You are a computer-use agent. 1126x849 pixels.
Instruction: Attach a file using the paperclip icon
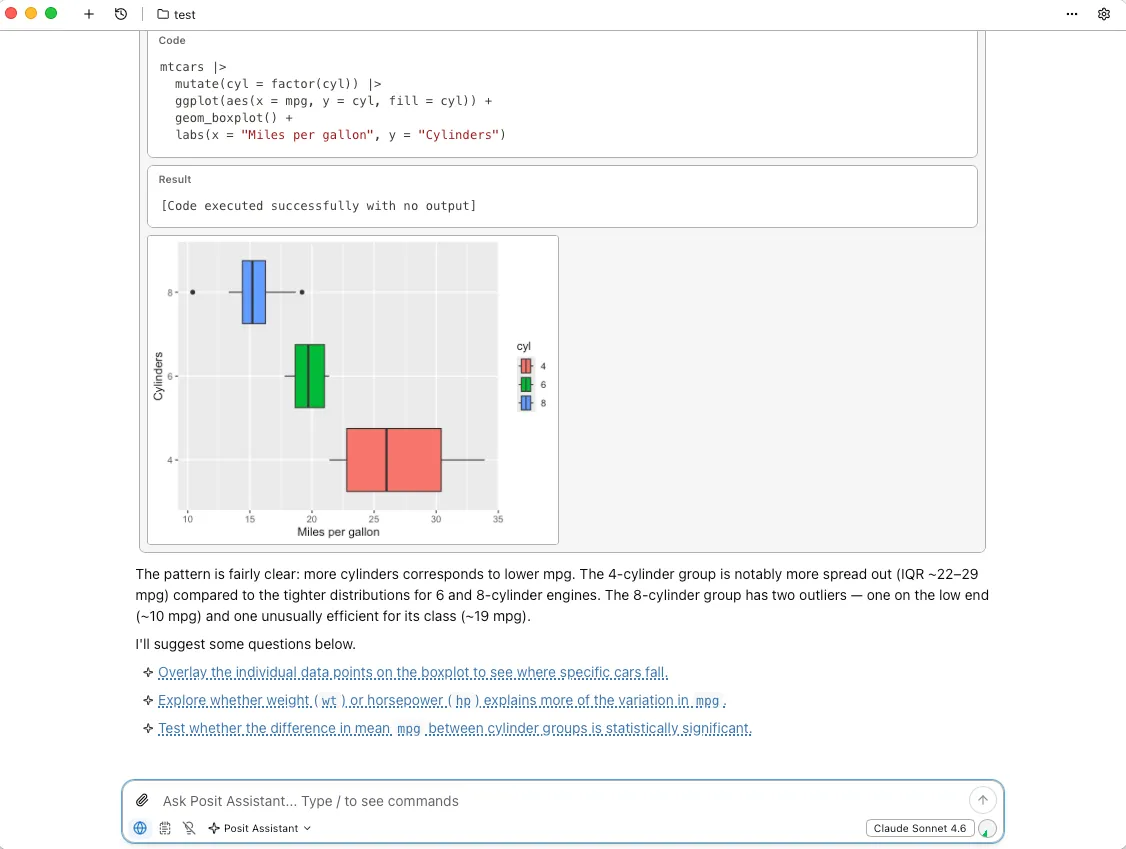click(141, 800)
